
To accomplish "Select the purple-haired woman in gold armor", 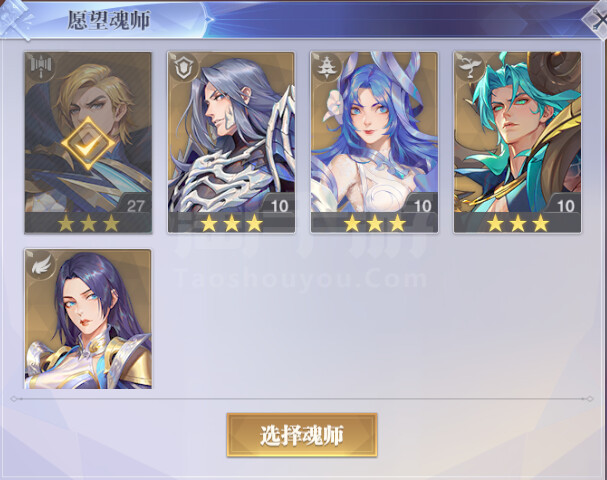I will [x=88, y=319].
